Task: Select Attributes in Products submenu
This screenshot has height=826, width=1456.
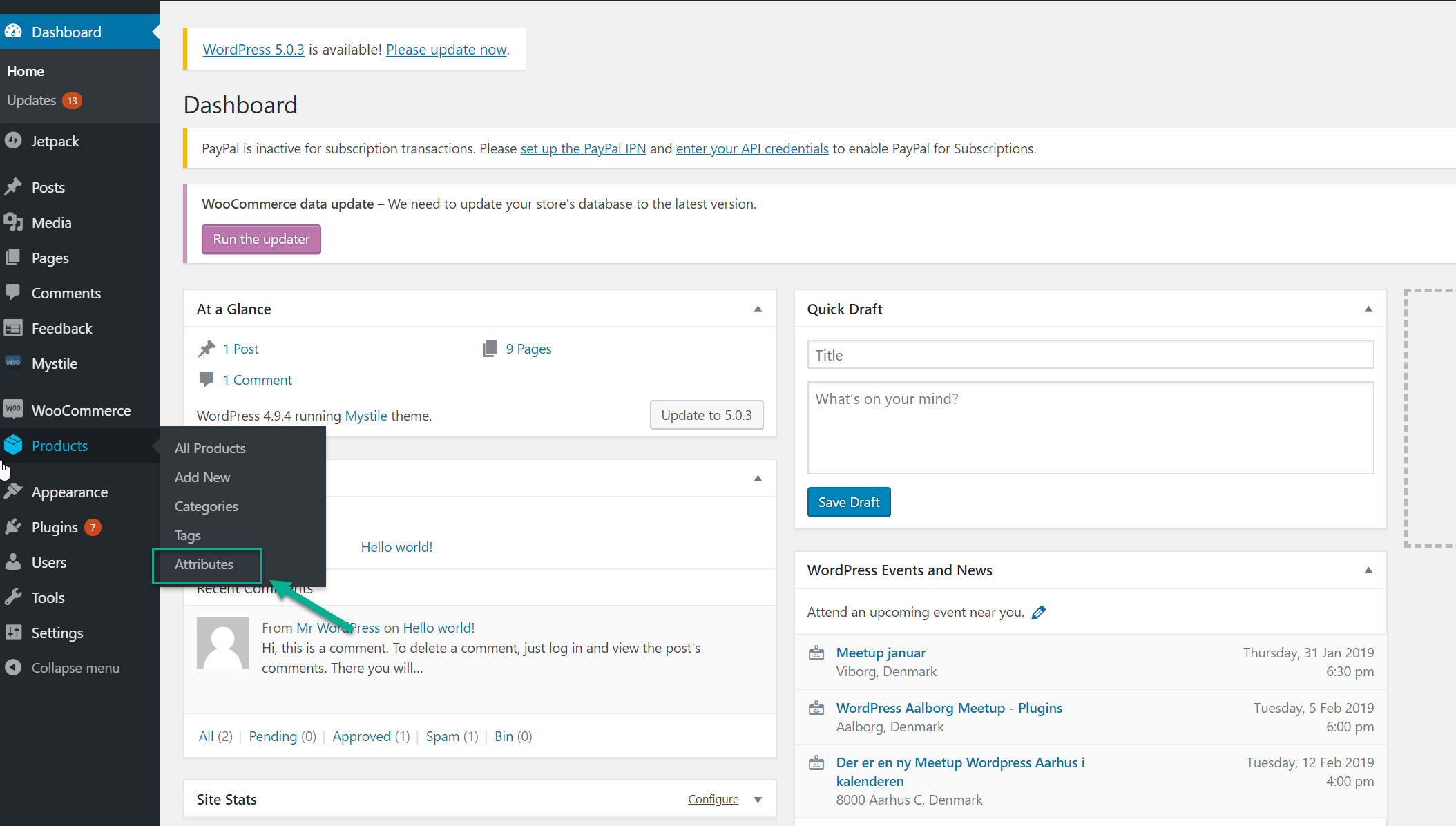Action: click(204, 564)
